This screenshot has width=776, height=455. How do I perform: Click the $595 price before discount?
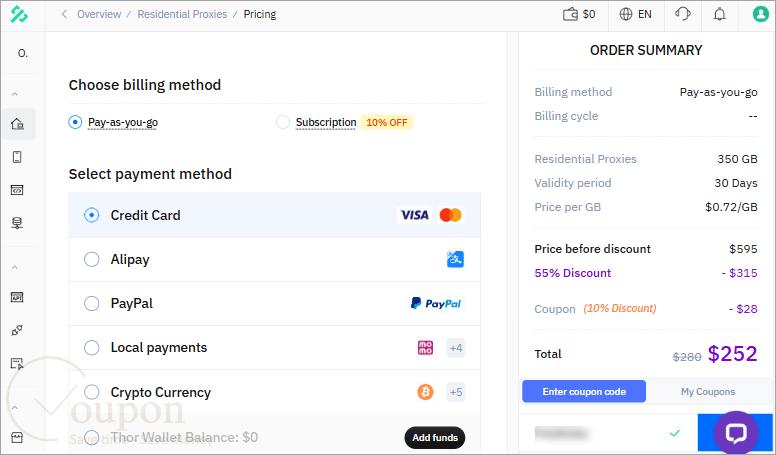pyautogui.click(x=743, y=249)
